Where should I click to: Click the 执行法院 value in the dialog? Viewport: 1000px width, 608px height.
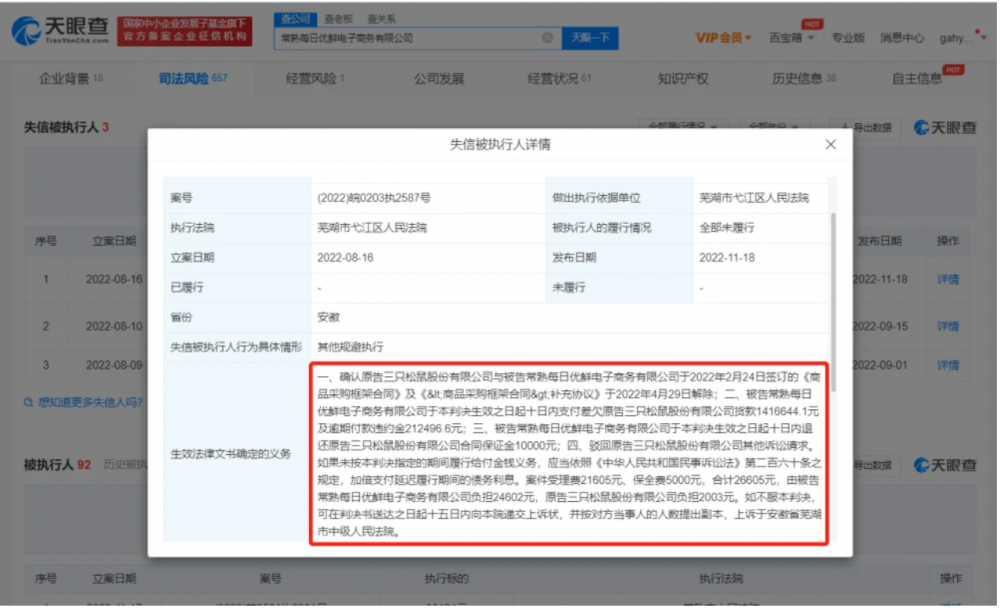click(x=372, y=228)
